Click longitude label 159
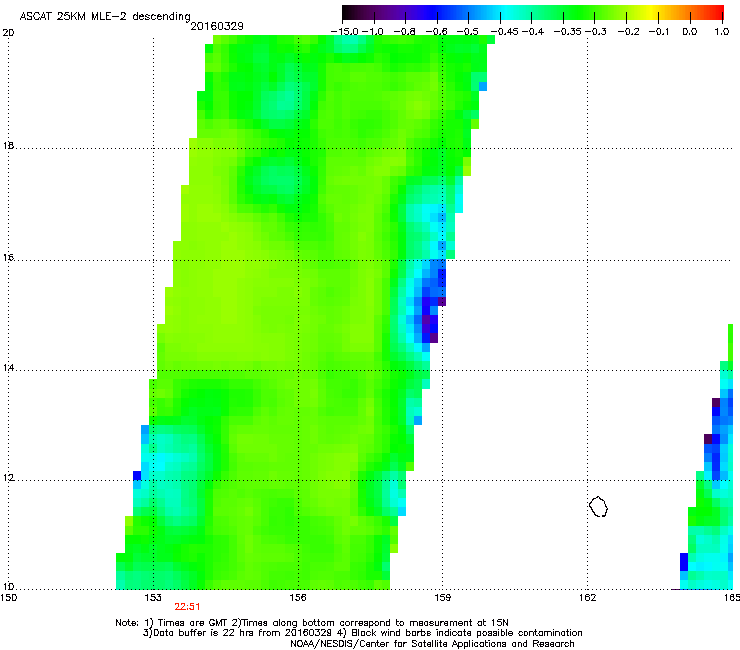740x650 pixels. pyautogui.click(x=443, y=598)
